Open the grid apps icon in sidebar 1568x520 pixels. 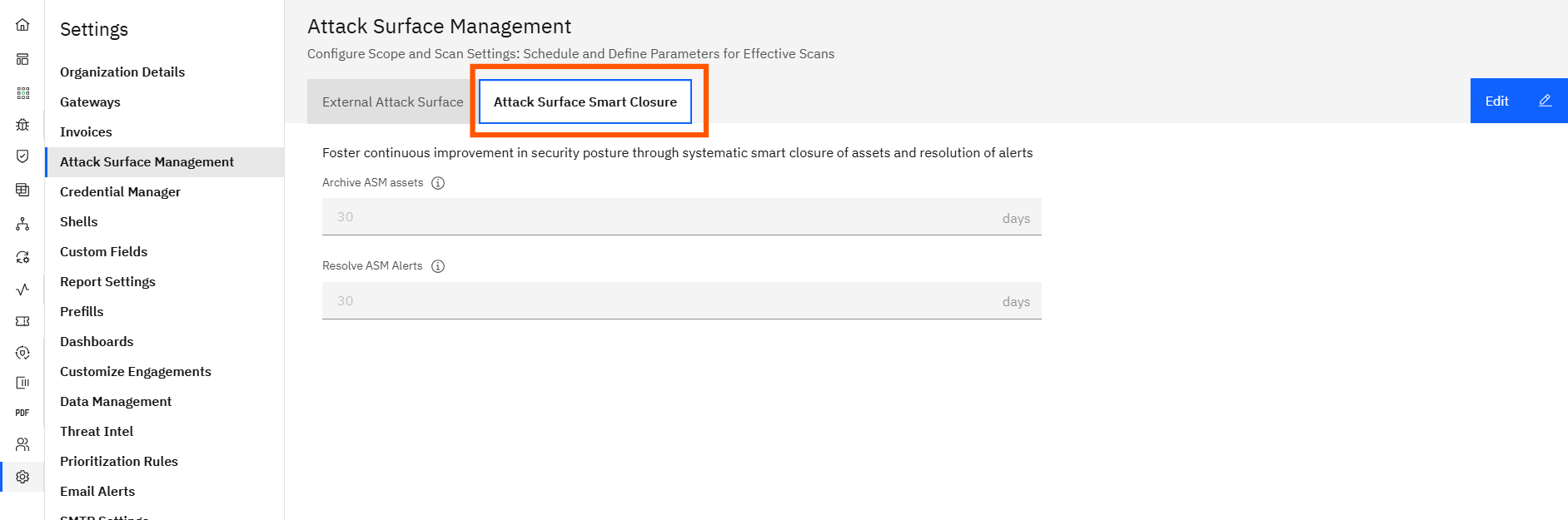22,93
